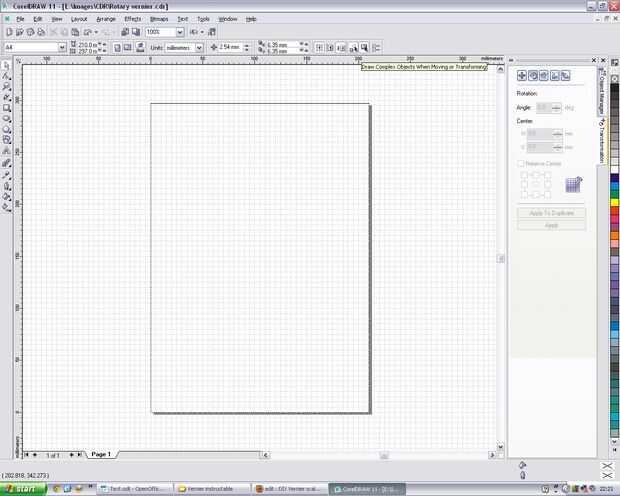Switch to OpenOffice taskbar window
Image resolution: width=620 pixels, height=496 pixels.
coord(134,489)
